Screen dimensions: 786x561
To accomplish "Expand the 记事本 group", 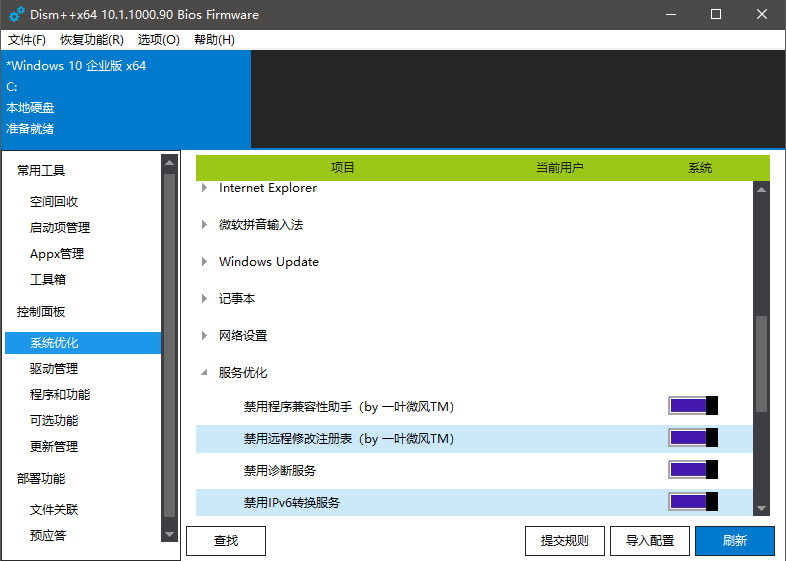I will (x=204, y=299).
